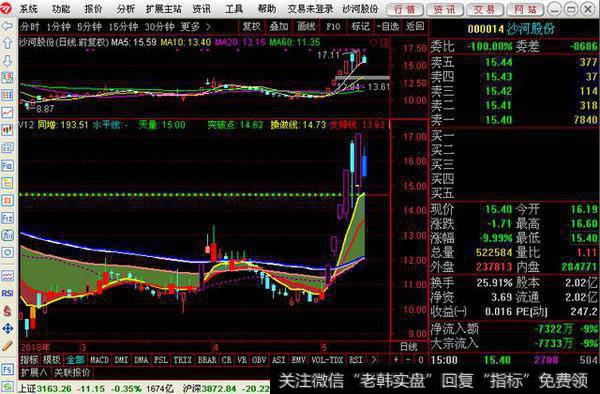600x394 pixels.
Task: Click the red dollar sign sidebar icon
Action: pos(7,311)
